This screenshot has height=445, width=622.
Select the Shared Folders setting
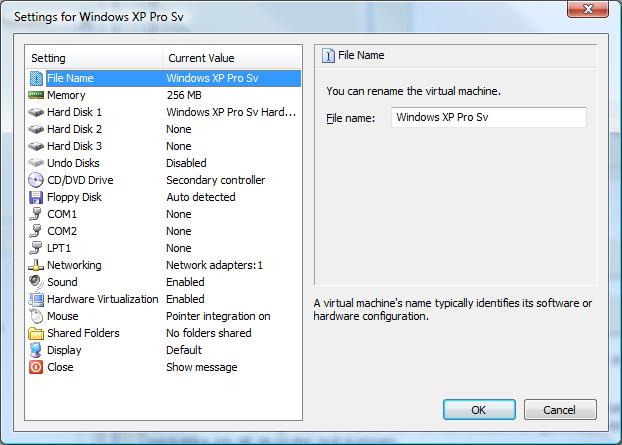[163, 333]
